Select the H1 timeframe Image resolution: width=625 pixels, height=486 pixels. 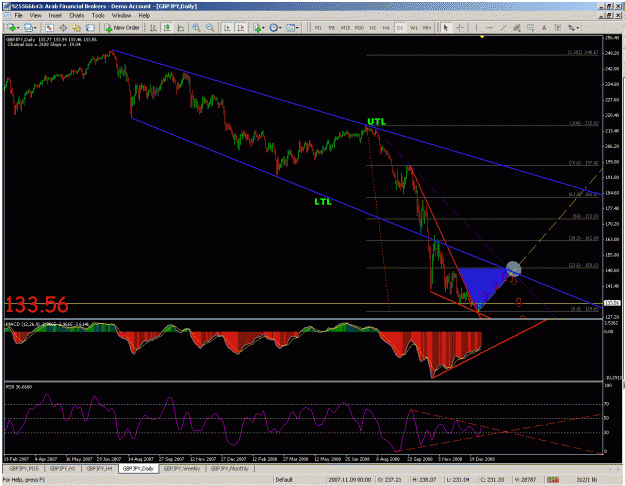pos(373,28)
